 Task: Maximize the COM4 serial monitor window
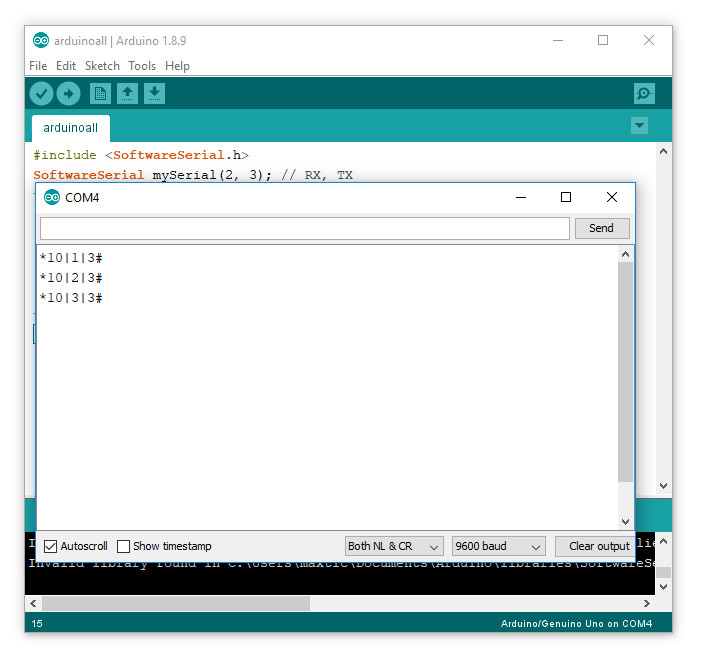pyautogui.click(x=566, y=197)
